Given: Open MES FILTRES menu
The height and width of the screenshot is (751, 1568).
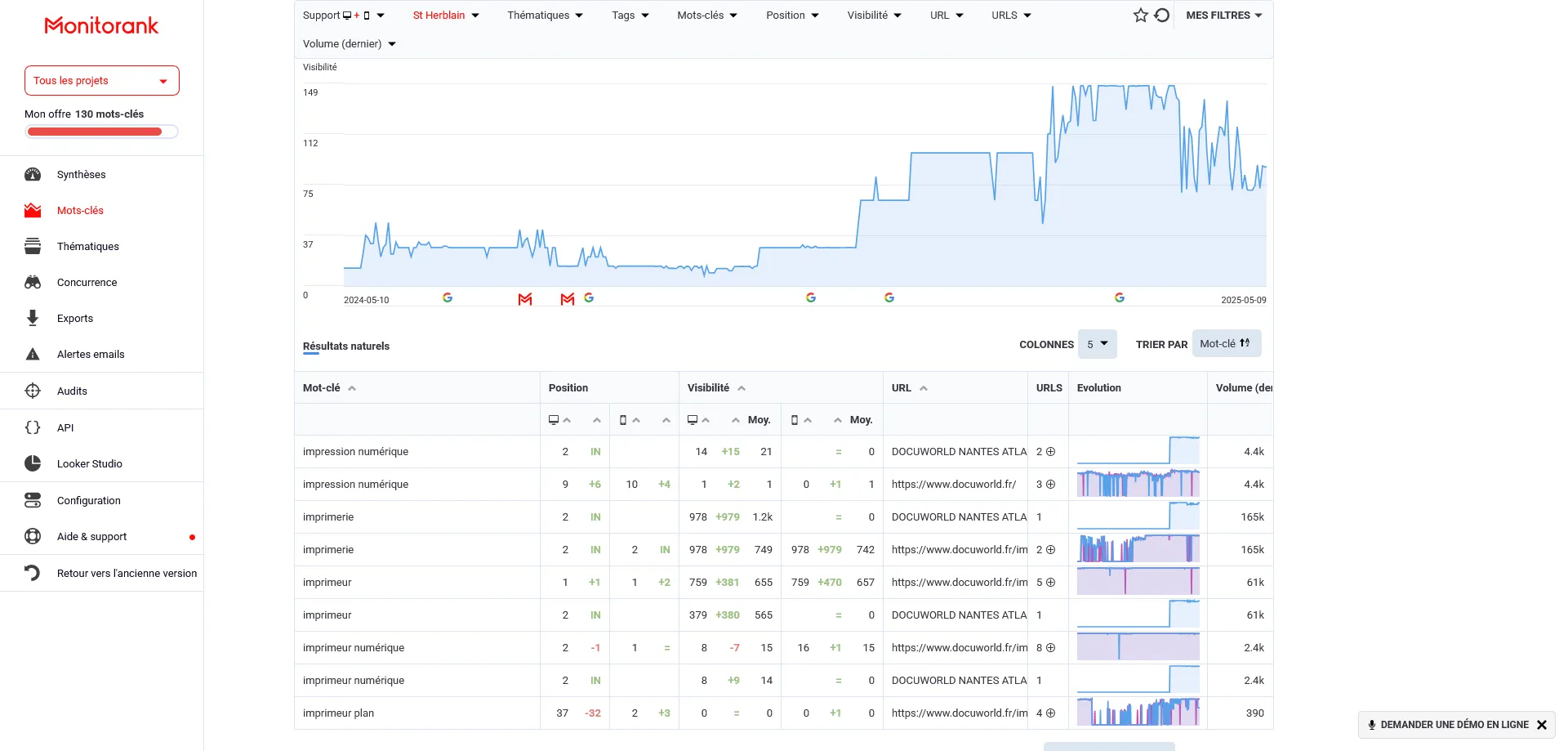Looking at the screenshot, I should point(1224,15).
